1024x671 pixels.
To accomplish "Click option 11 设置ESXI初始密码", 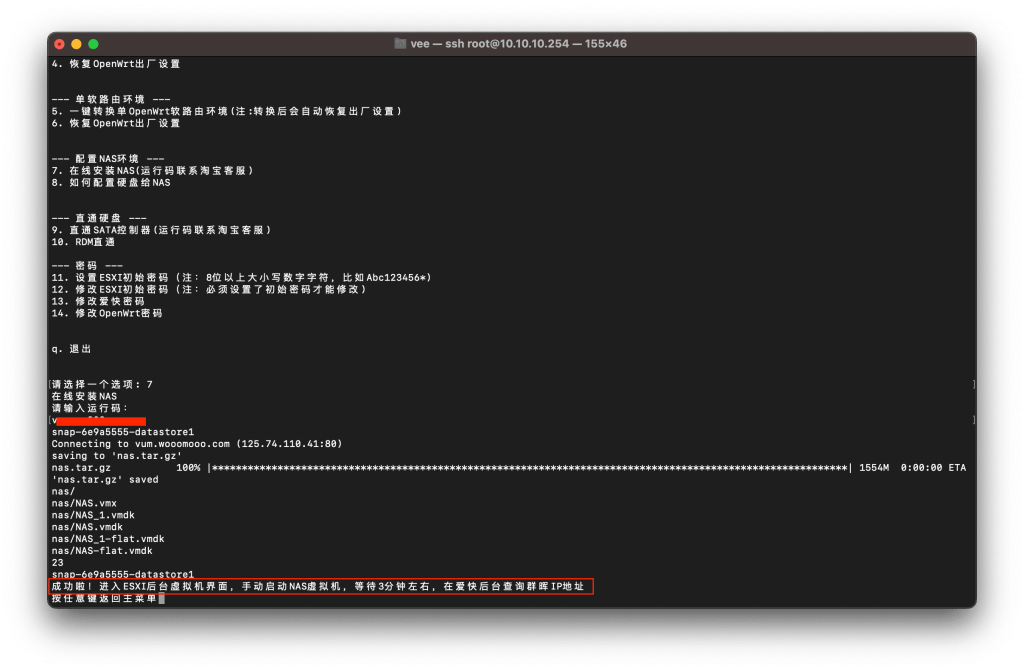I will (x=241, y=277).
